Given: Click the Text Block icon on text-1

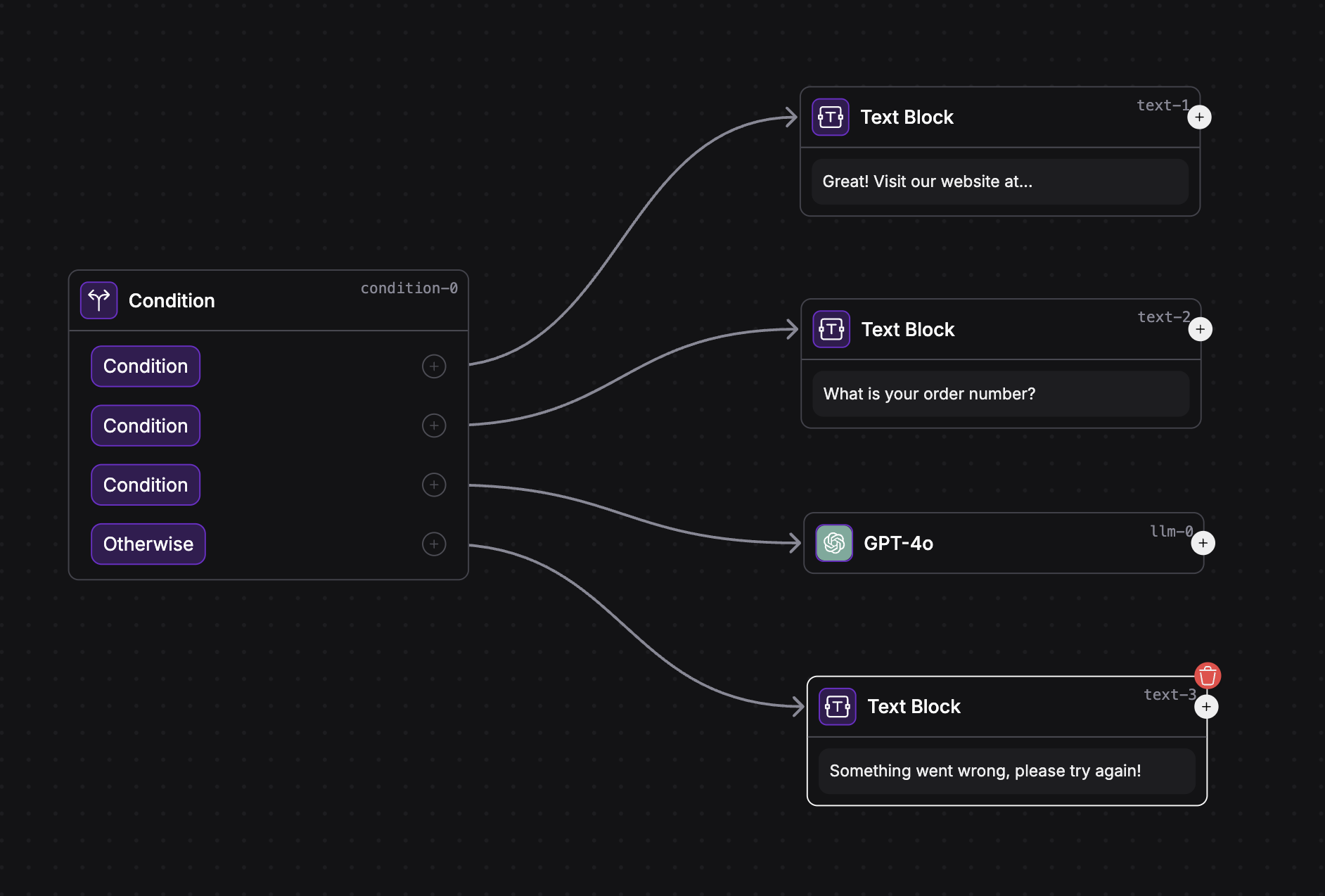Looking at the screenshot, I should 831,117.
